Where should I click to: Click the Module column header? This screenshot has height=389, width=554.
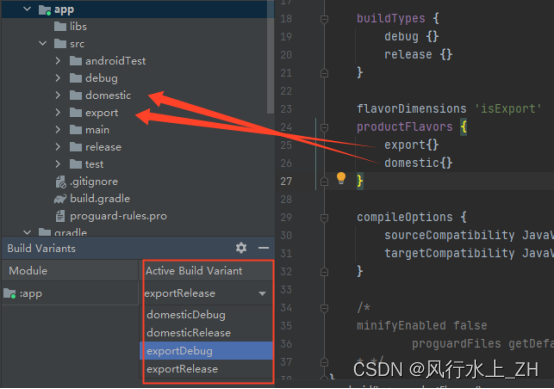(70, 271)
